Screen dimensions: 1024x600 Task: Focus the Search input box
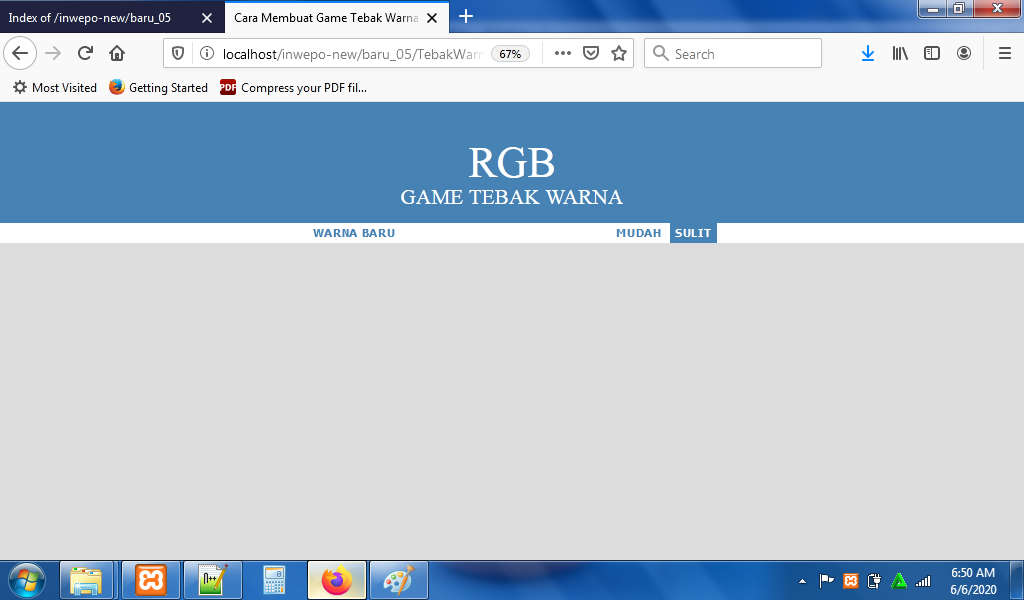click(x=733, y=54)
